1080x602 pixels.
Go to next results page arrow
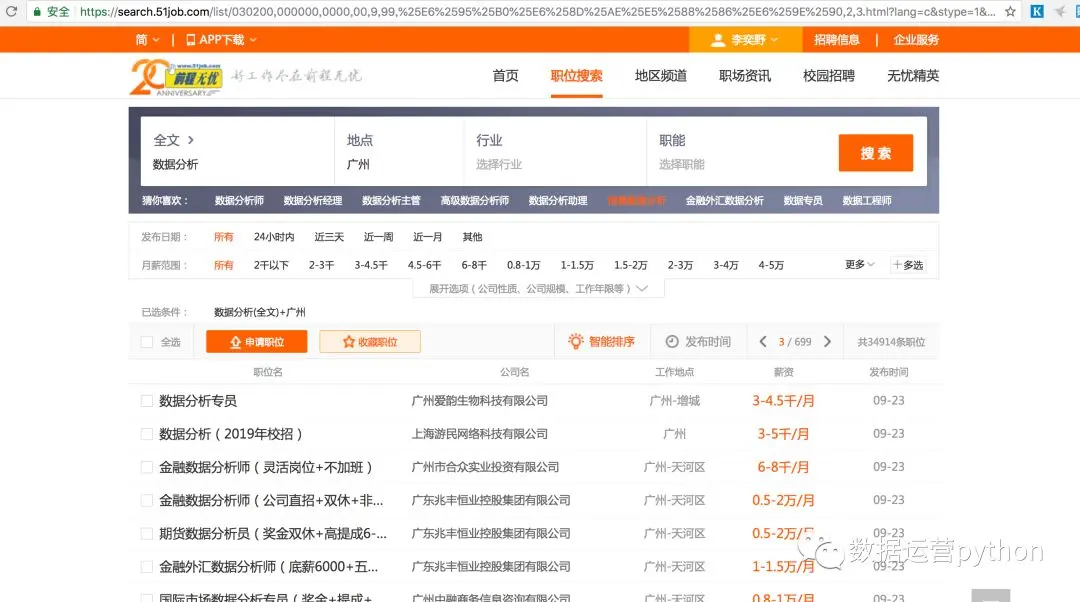tap(827, 342)
